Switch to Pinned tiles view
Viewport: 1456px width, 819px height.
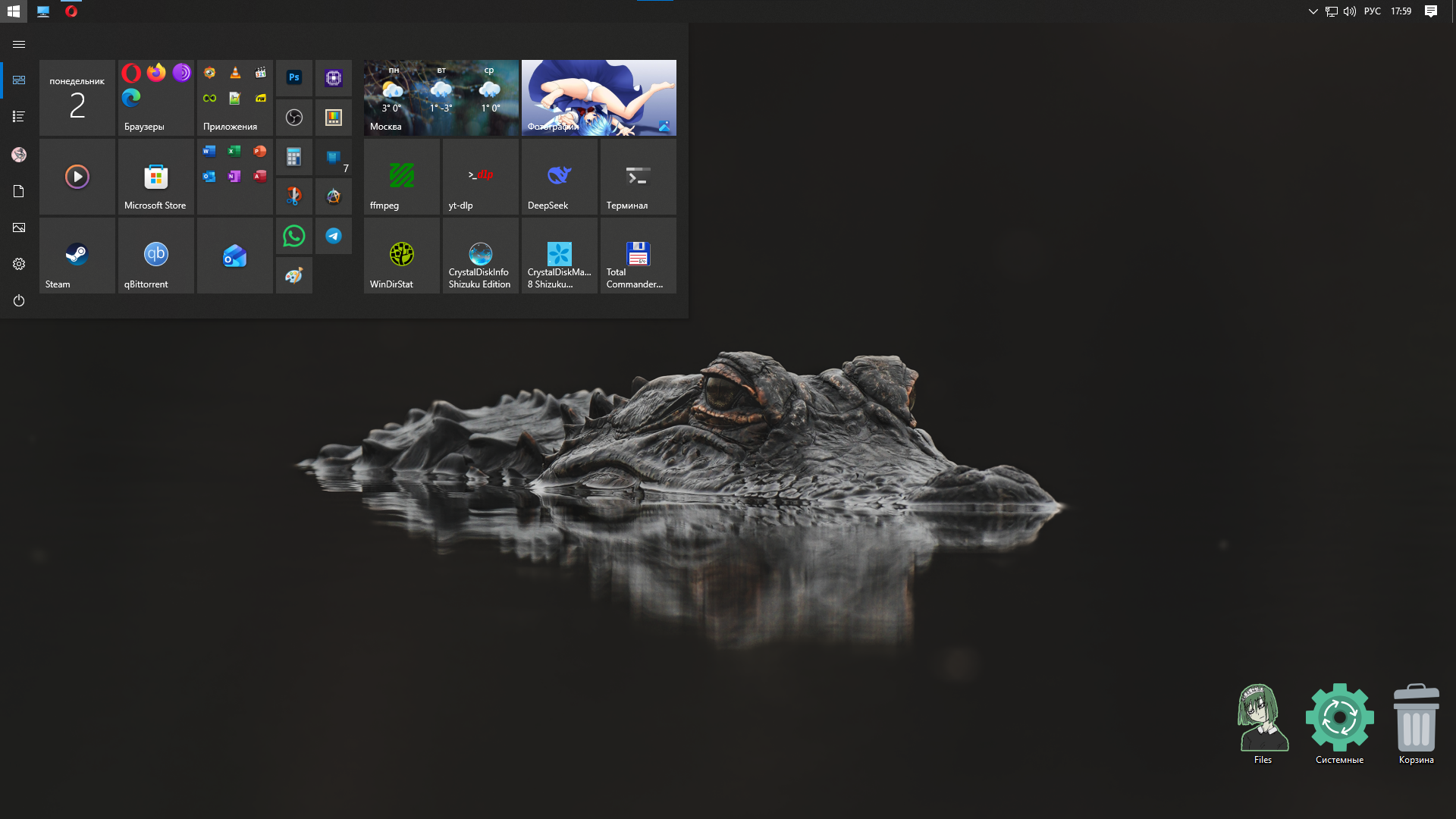click(19, 80)
